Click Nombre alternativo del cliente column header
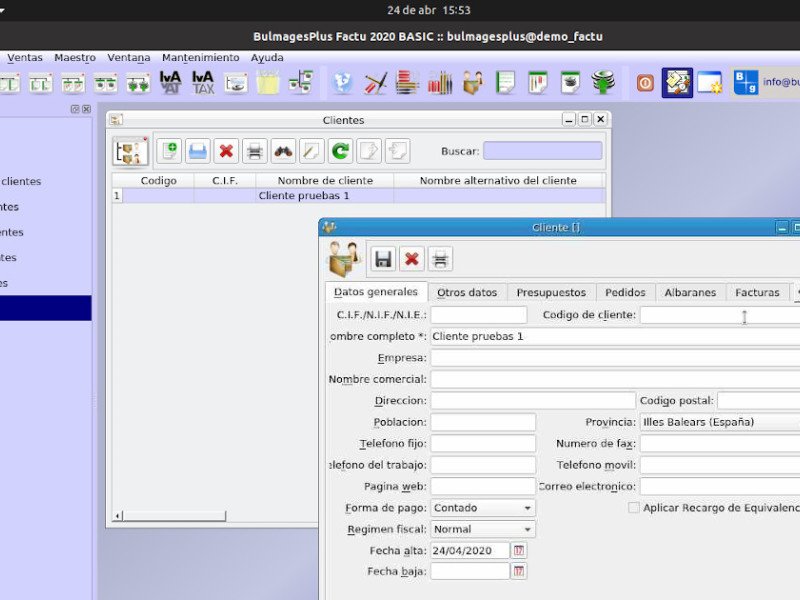 (498, 181)
